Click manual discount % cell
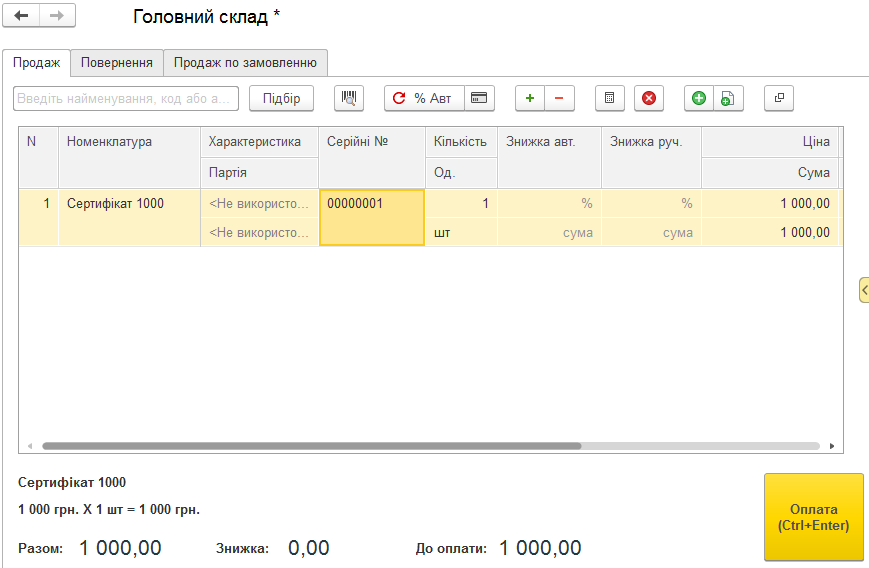 [651, 203]
